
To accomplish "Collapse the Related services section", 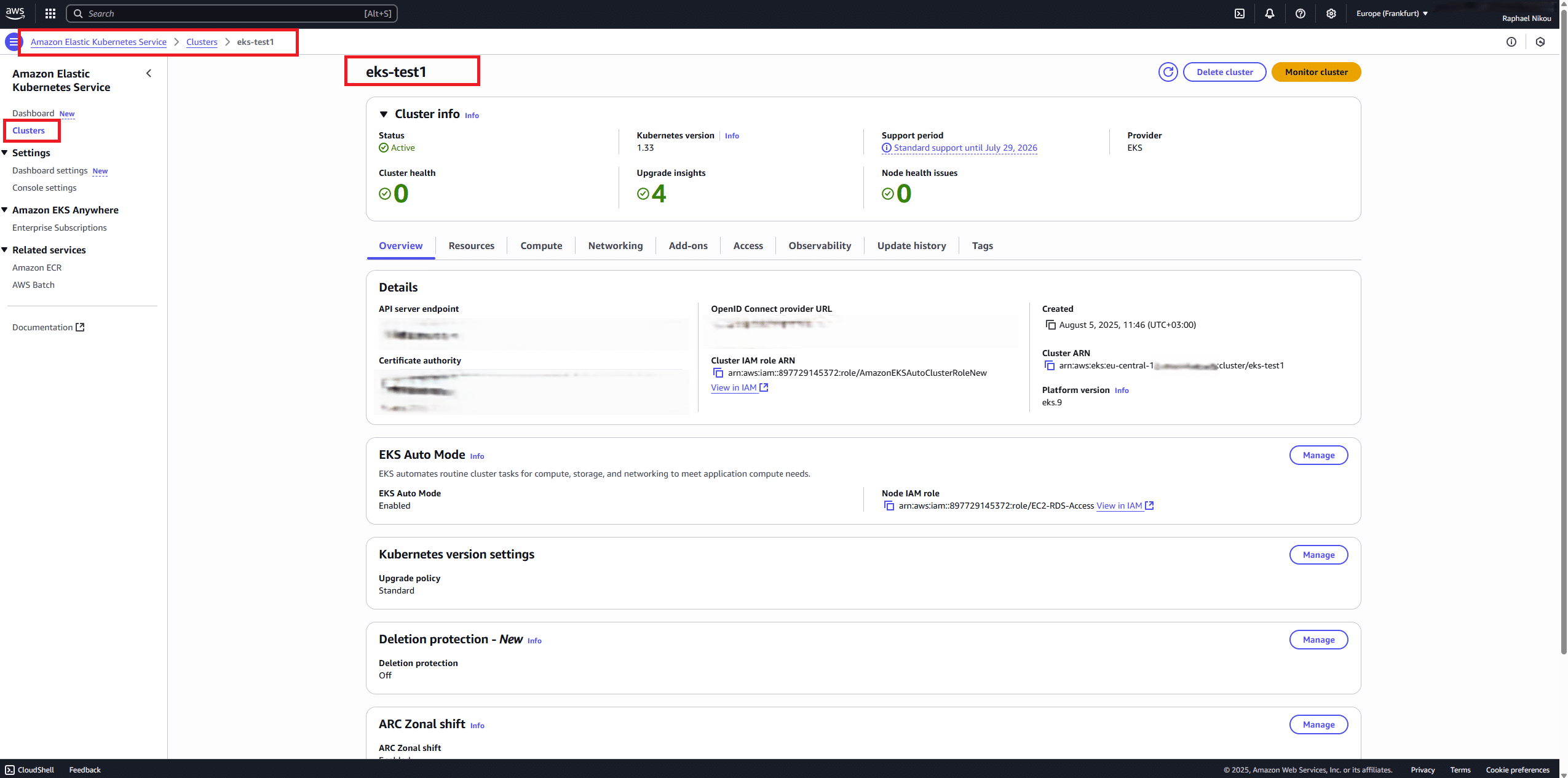I will (x=6, y=250).
